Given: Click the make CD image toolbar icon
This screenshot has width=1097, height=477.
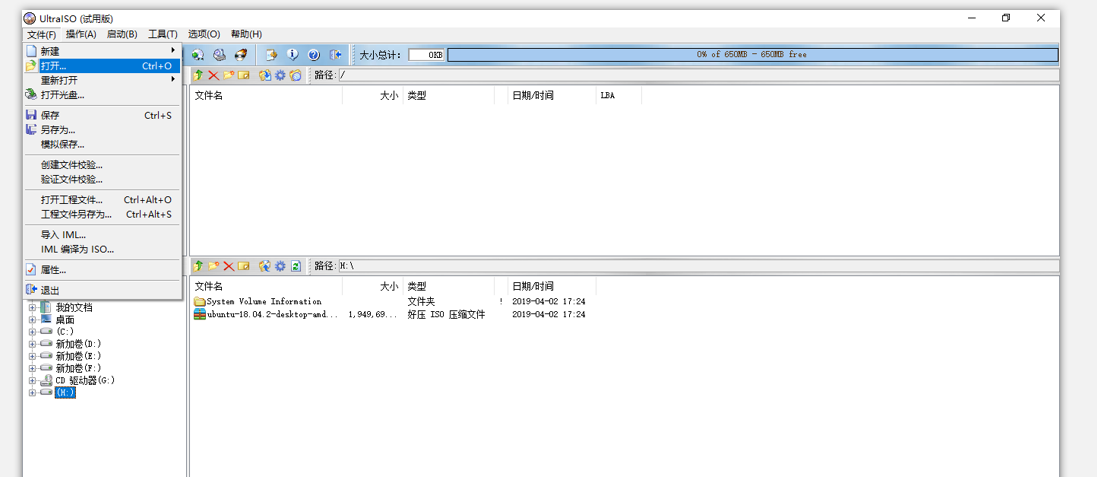Looking at the screenshot, I should click(198, 55).
